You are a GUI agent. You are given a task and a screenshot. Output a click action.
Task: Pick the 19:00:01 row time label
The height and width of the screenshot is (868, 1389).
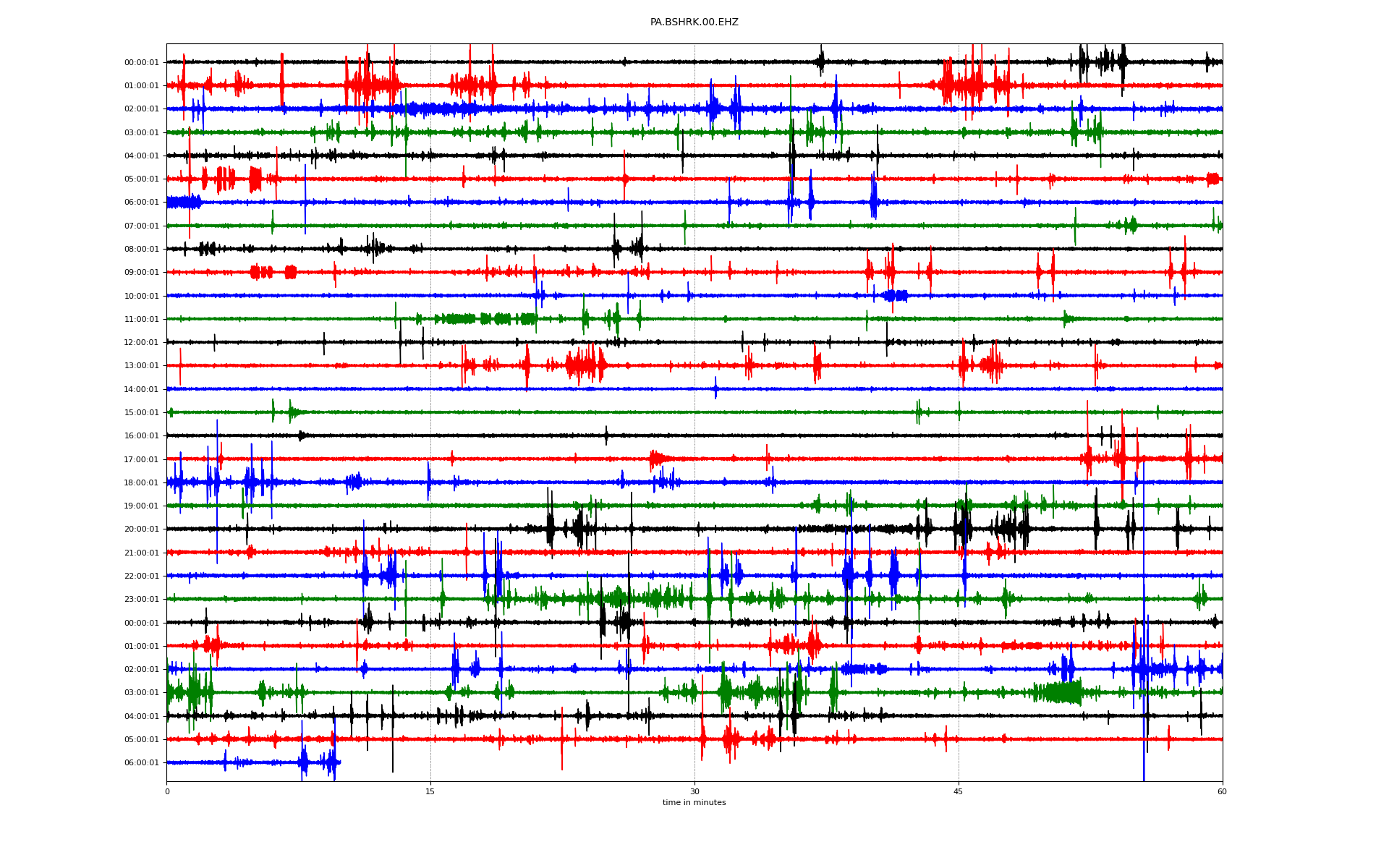tap(141, 506)
